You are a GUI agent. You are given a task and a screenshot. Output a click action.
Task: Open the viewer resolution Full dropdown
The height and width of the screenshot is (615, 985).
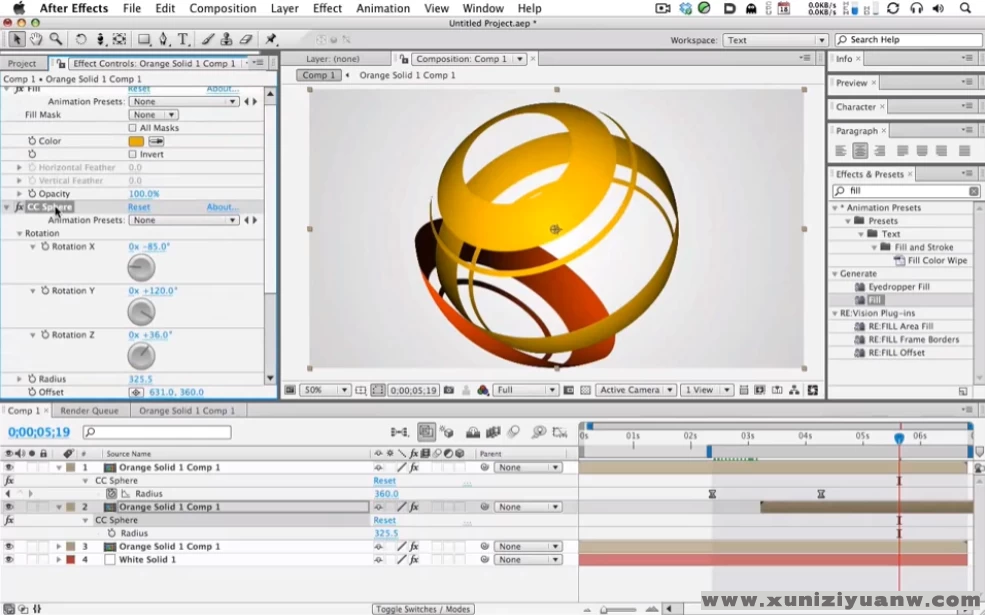point(525,390)
